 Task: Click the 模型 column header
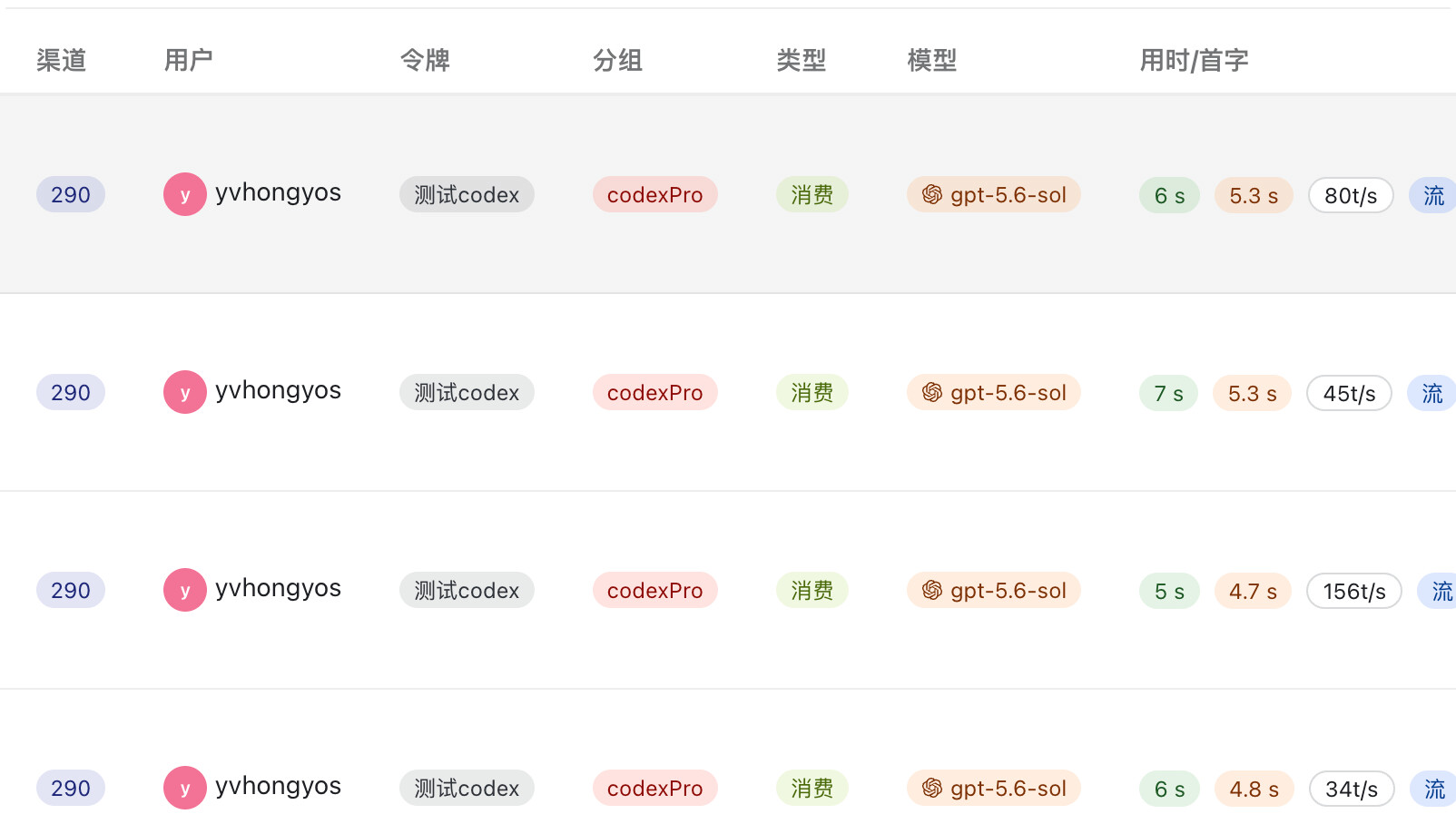pyautogui.click(x=932, y=60)
